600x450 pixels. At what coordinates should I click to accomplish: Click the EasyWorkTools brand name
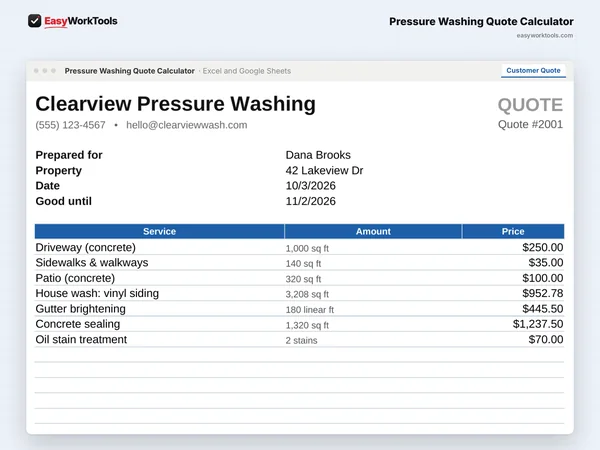(x=81, y=21)
